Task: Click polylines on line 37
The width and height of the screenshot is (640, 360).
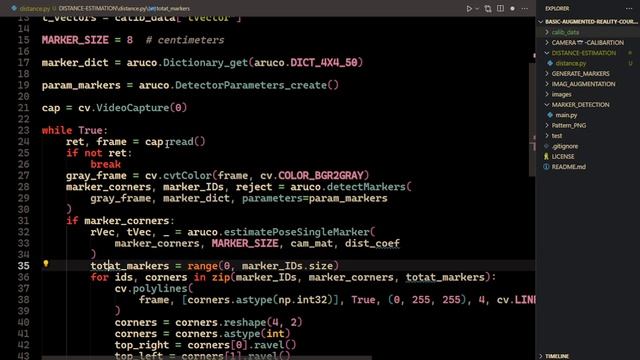Action: pos(160,289)
